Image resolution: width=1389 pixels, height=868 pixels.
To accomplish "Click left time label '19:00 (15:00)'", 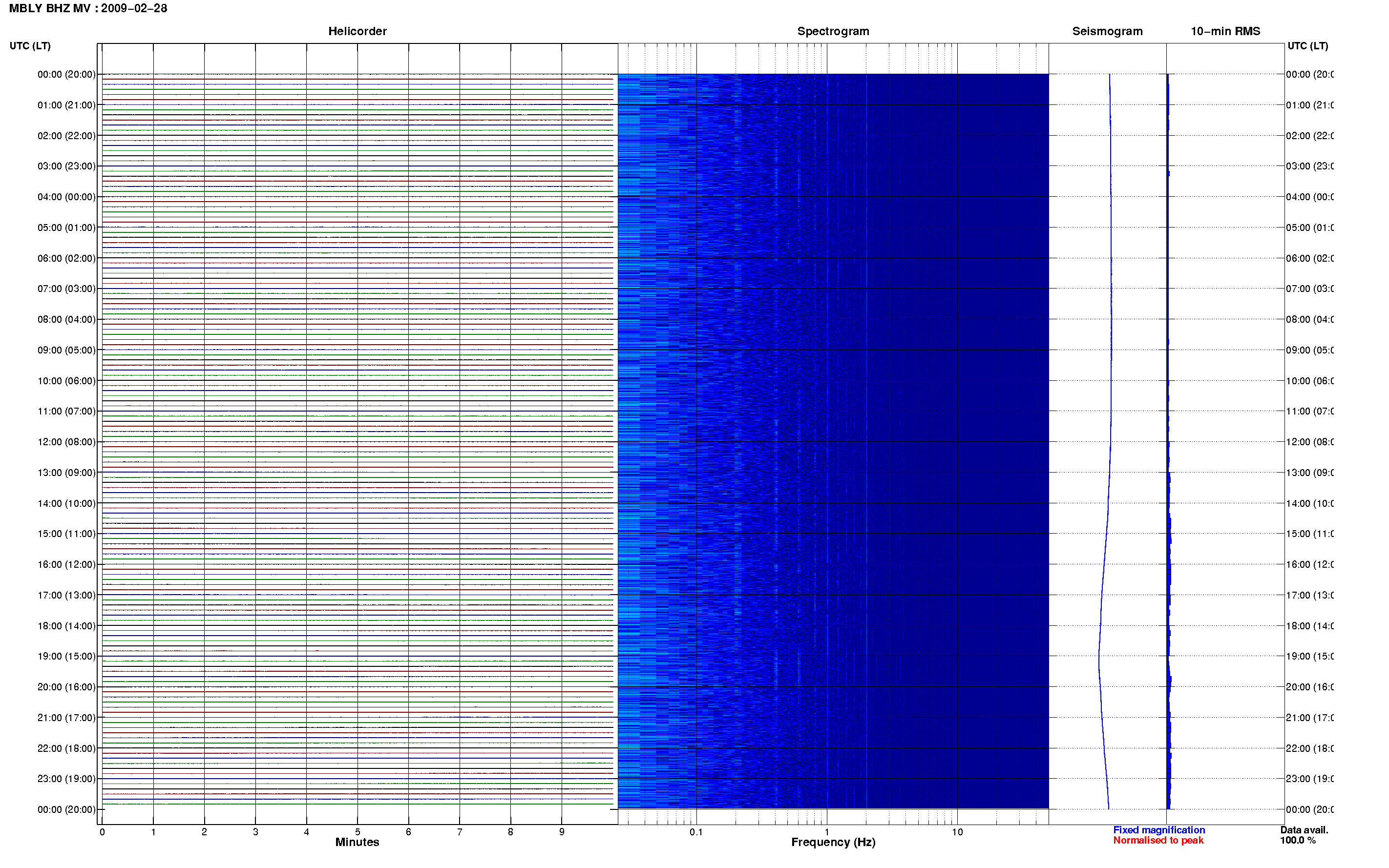I will [x=66, y=656].
